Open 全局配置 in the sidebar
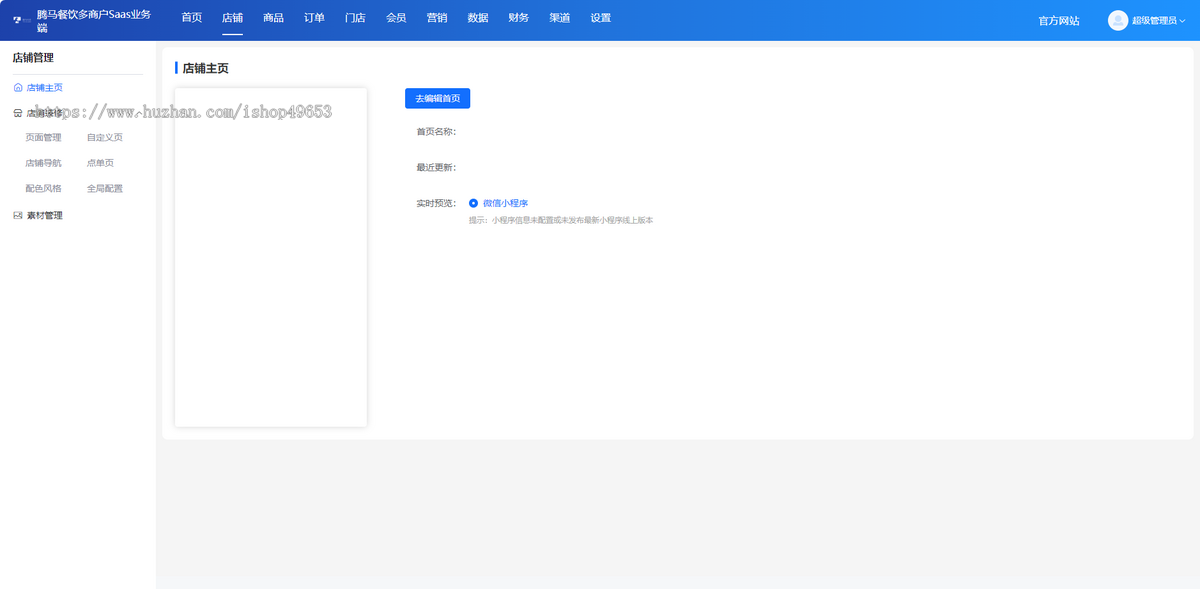 point(105,188)
